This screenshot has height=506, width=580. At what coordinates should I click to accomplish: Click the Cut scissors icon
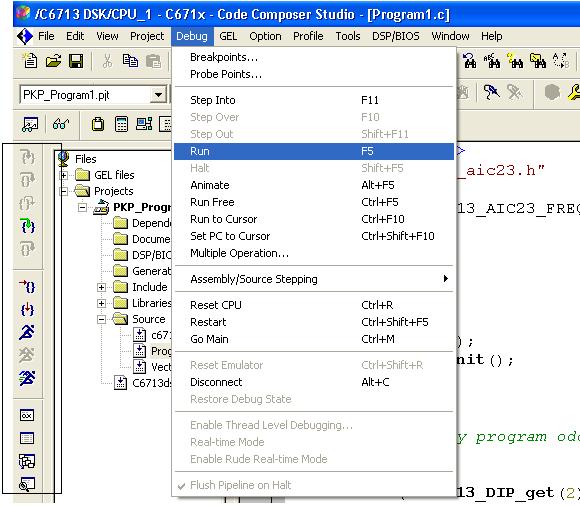pyautogui.click(x=107, y=61)
